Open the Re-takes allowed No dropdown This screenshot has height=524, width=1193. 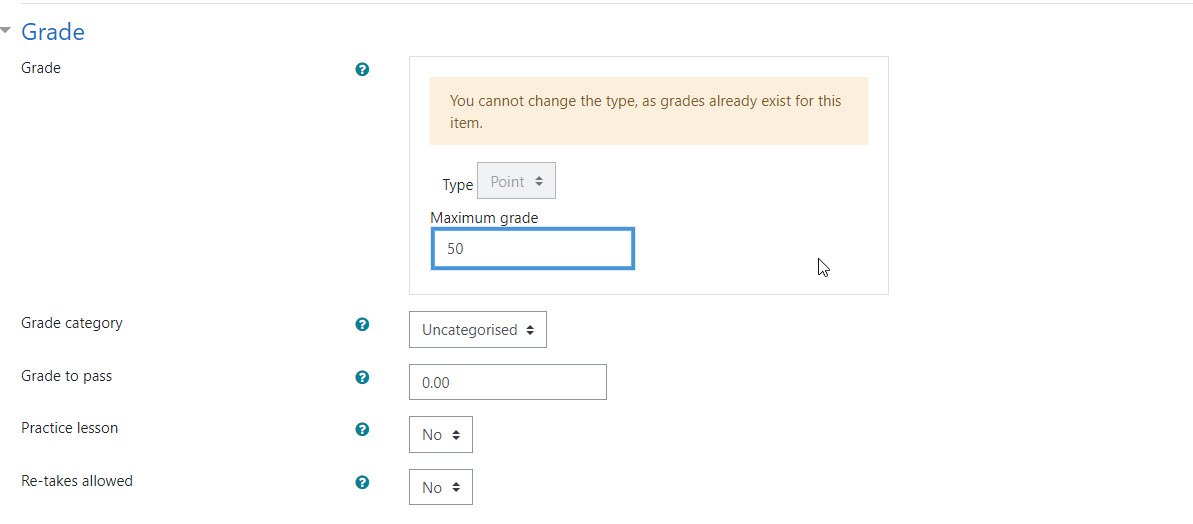click(441, 487)
